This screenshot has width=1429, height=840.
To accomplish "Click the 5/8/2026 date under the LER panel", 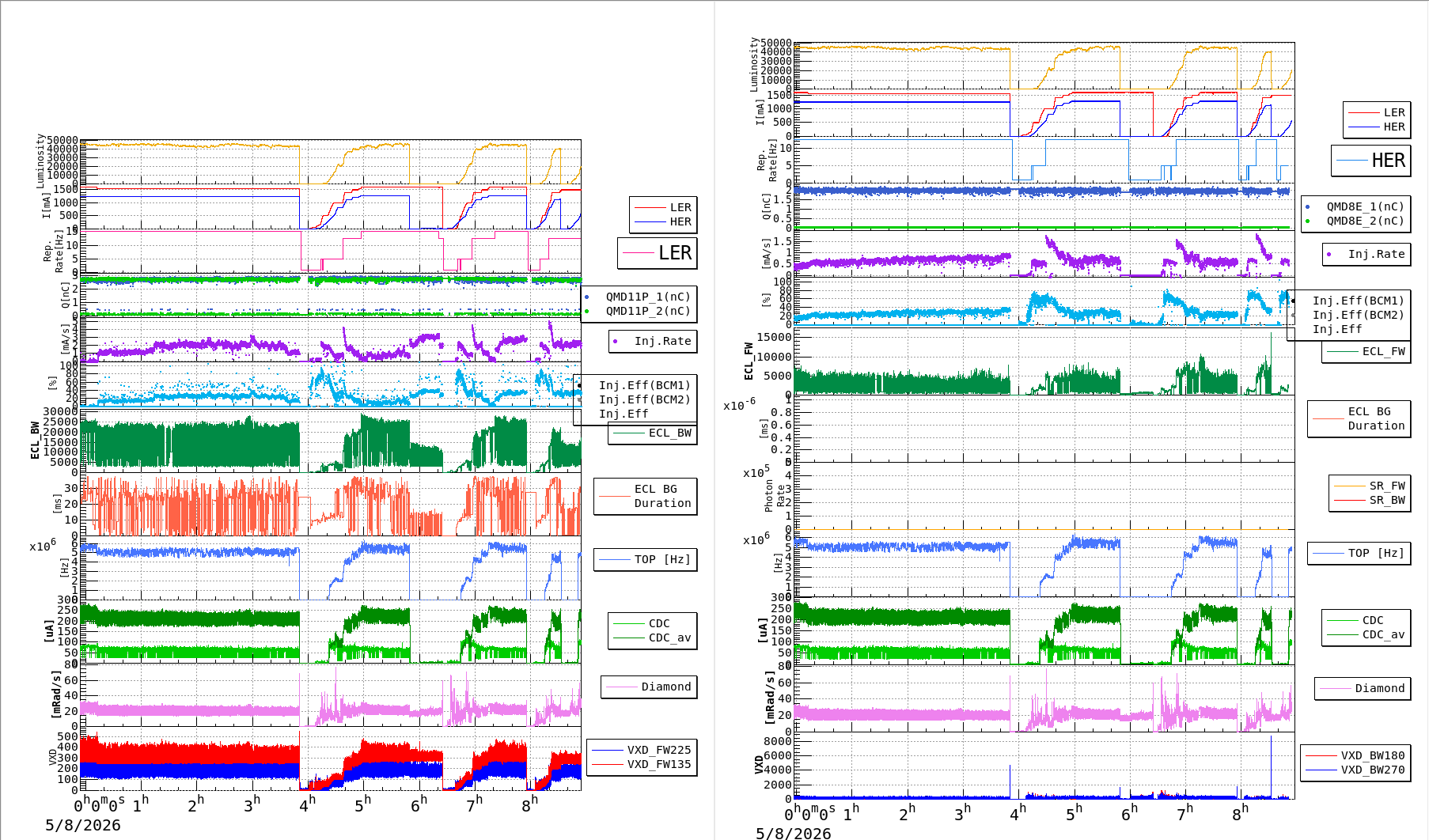I will click(83, 825).
